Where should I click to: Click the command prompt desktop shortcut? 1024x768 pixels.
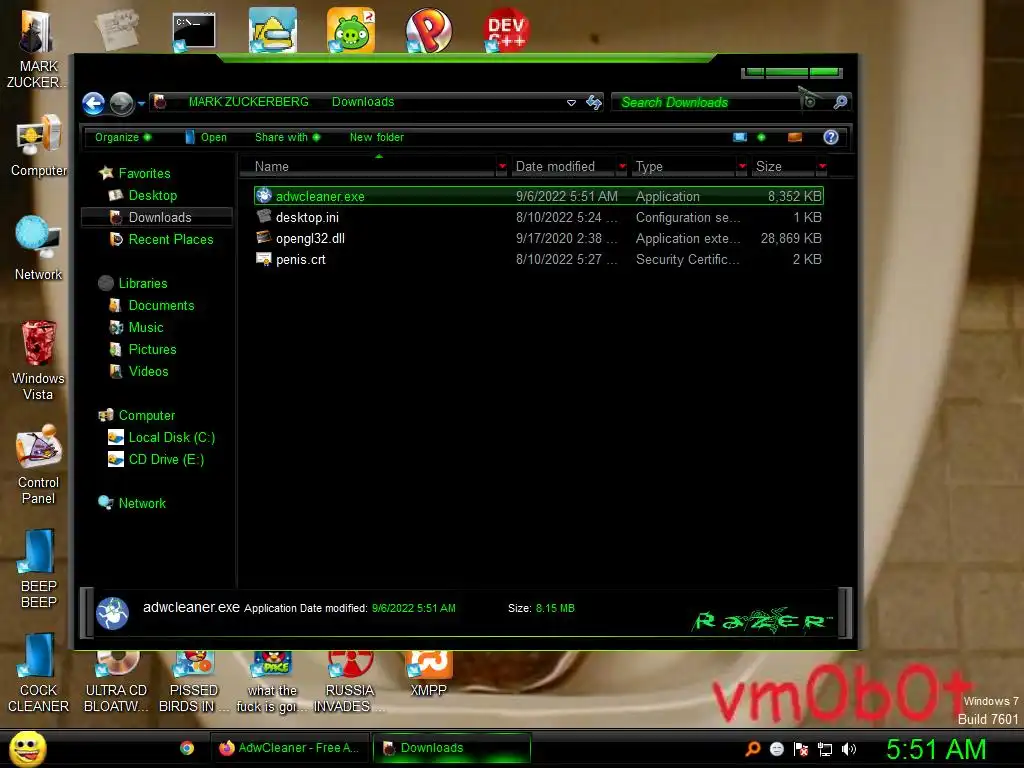pos(194,30)
